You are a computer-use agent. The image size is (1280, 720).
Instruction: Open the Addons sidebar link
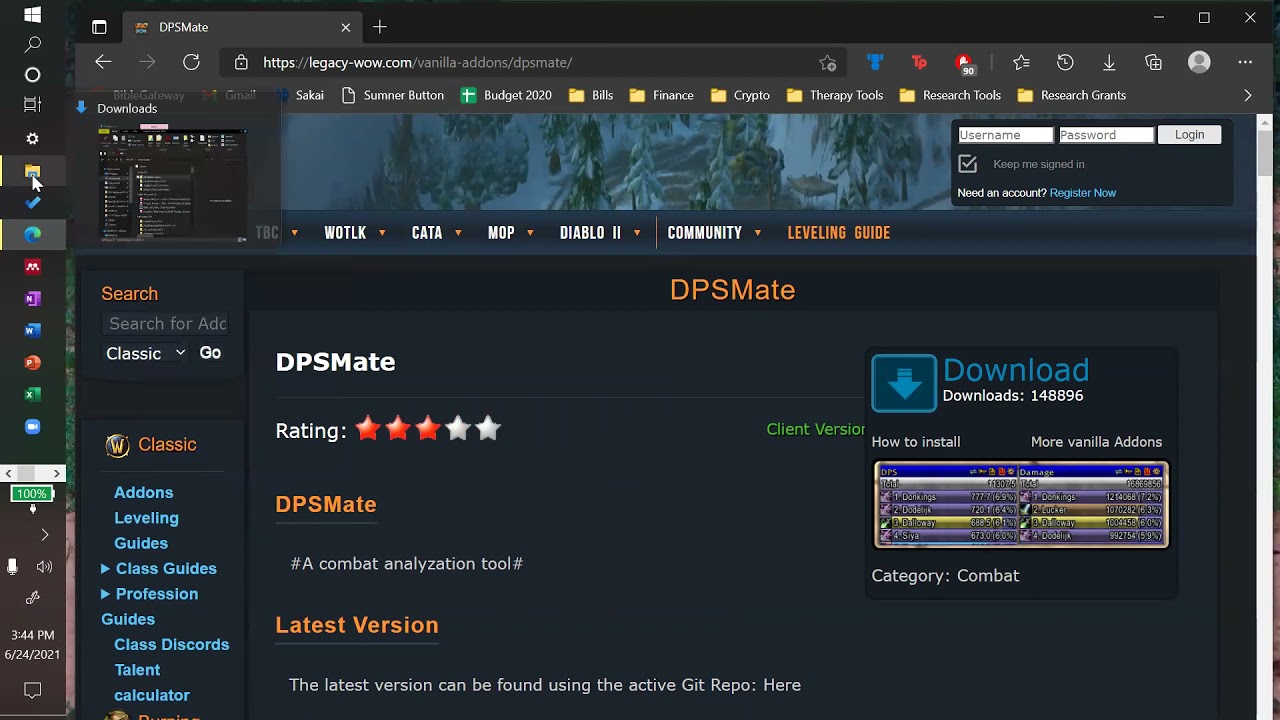tap(143, 492)
